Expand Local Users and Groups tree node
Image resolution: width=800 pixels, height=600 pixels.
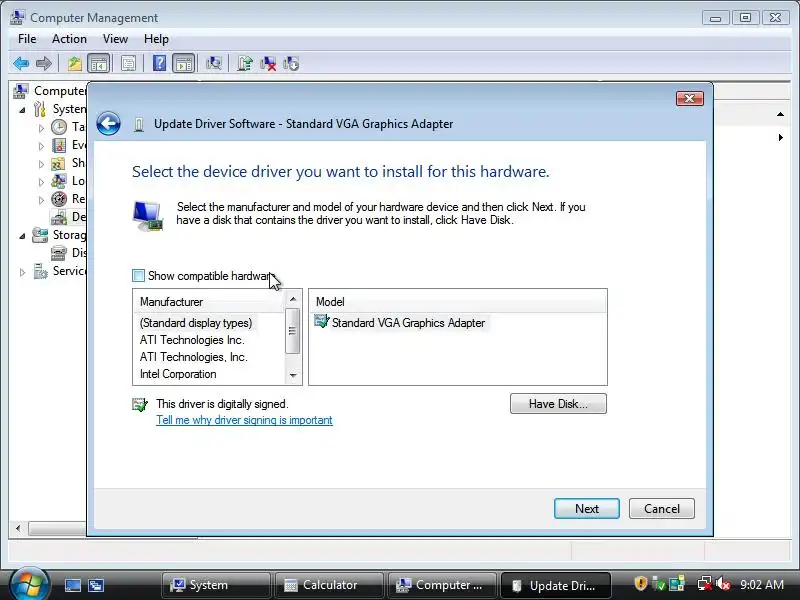click(x=41, y=182)
